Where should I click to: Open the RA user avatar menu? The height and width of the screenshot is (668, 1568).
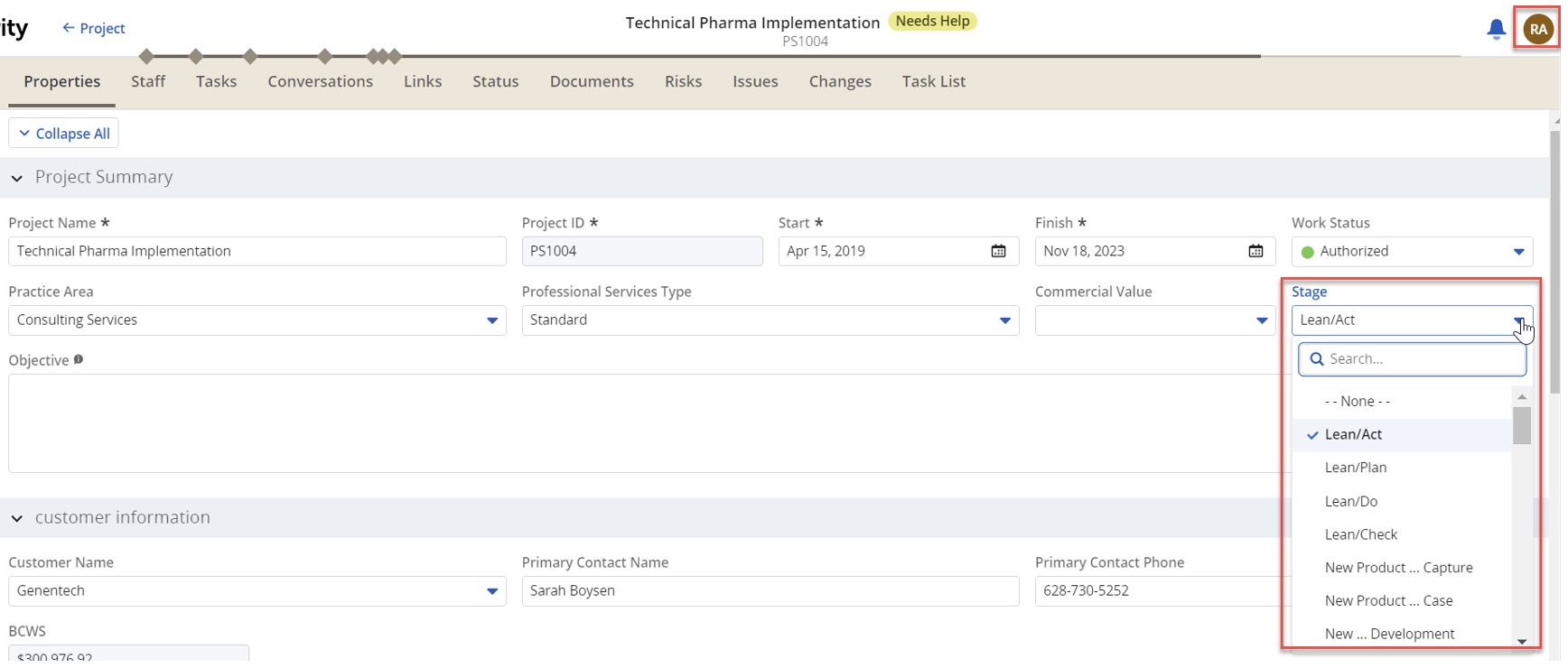tap(1538, 29)
